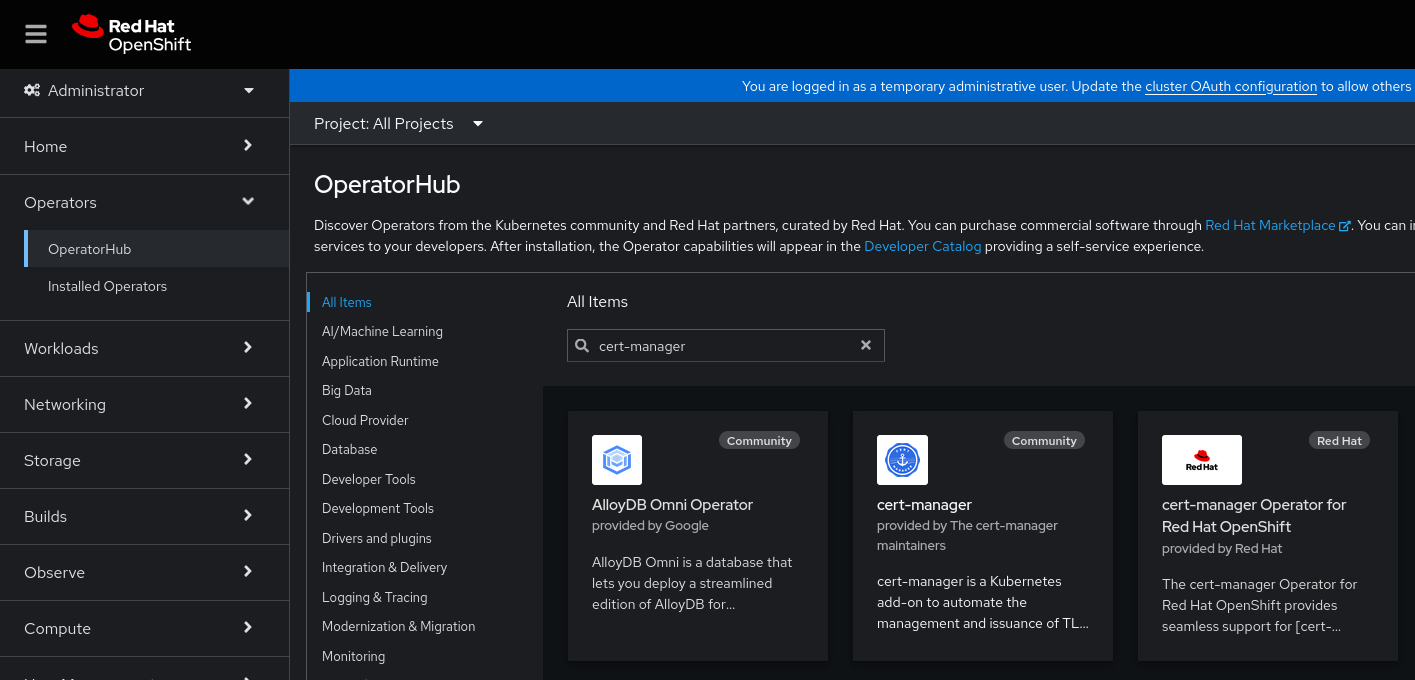Select AI/Machine Learning category
The height and width of the screenshot is (680, 1415).
[382, 331]
